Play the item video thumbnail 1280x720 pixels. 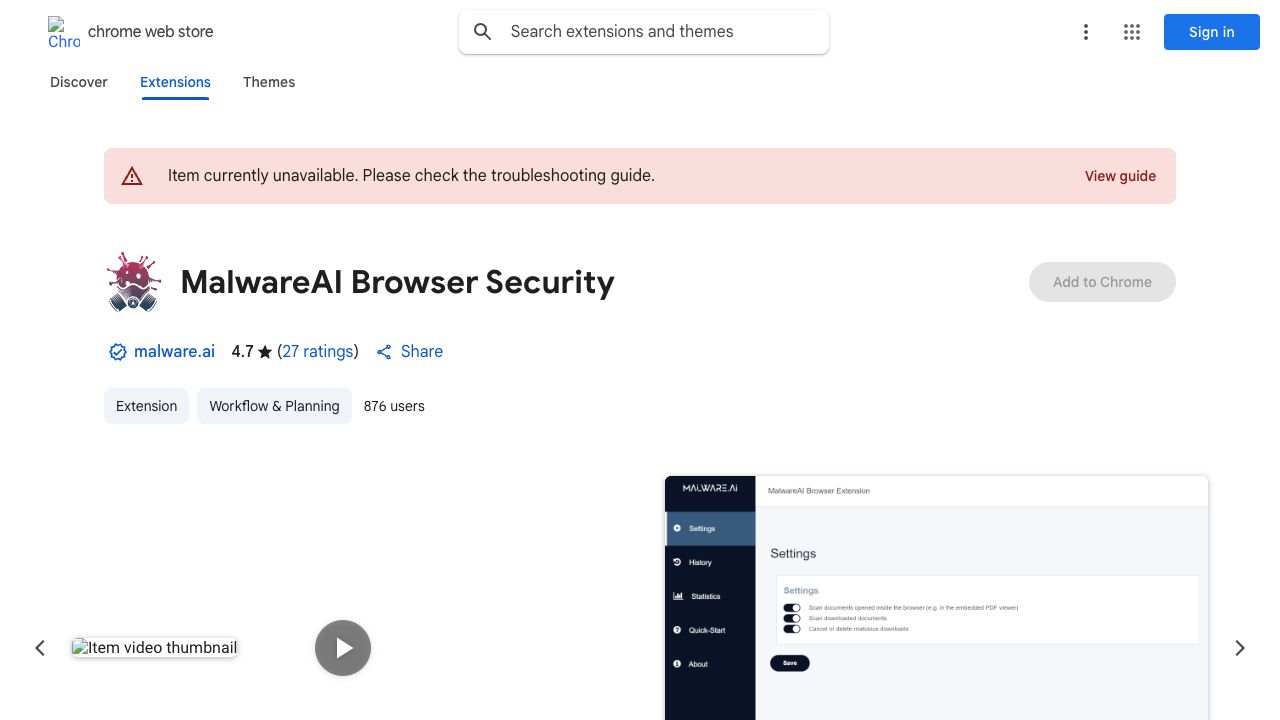point(343,648)
